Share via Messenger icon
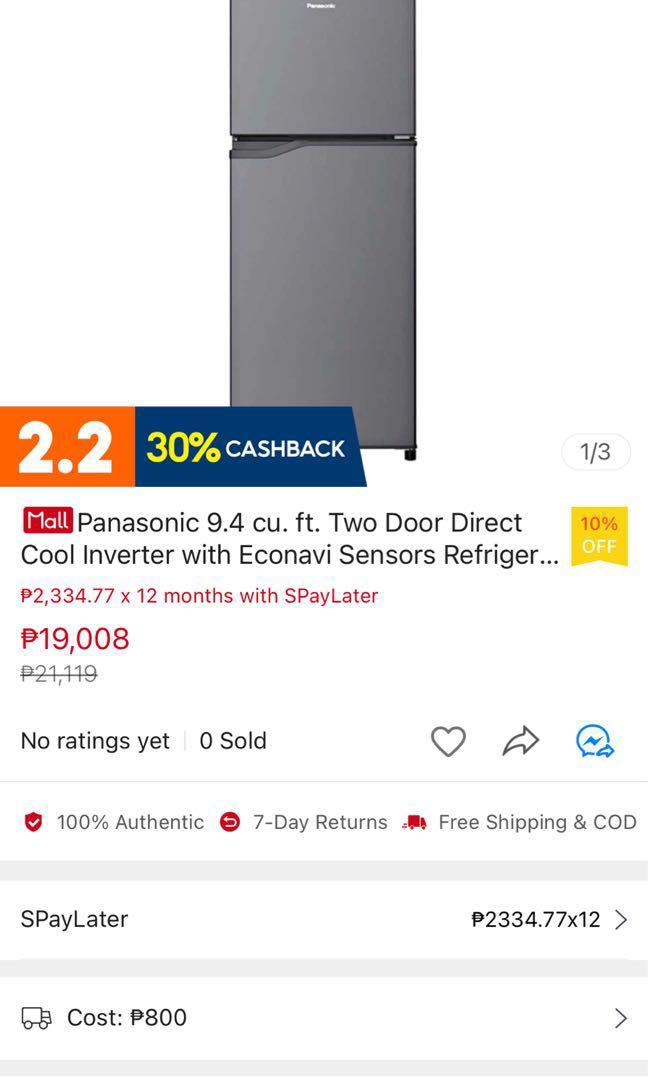This screenshot has width=648, height=1080. (x=595, y=742)
